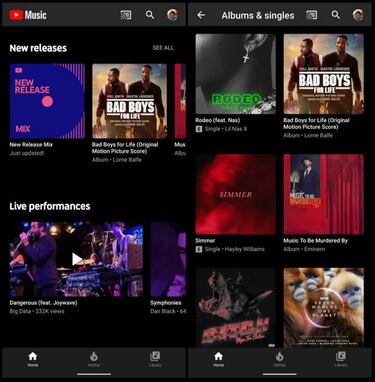
Task: Open search on Albums & singles screen
Action: [336, 15]
